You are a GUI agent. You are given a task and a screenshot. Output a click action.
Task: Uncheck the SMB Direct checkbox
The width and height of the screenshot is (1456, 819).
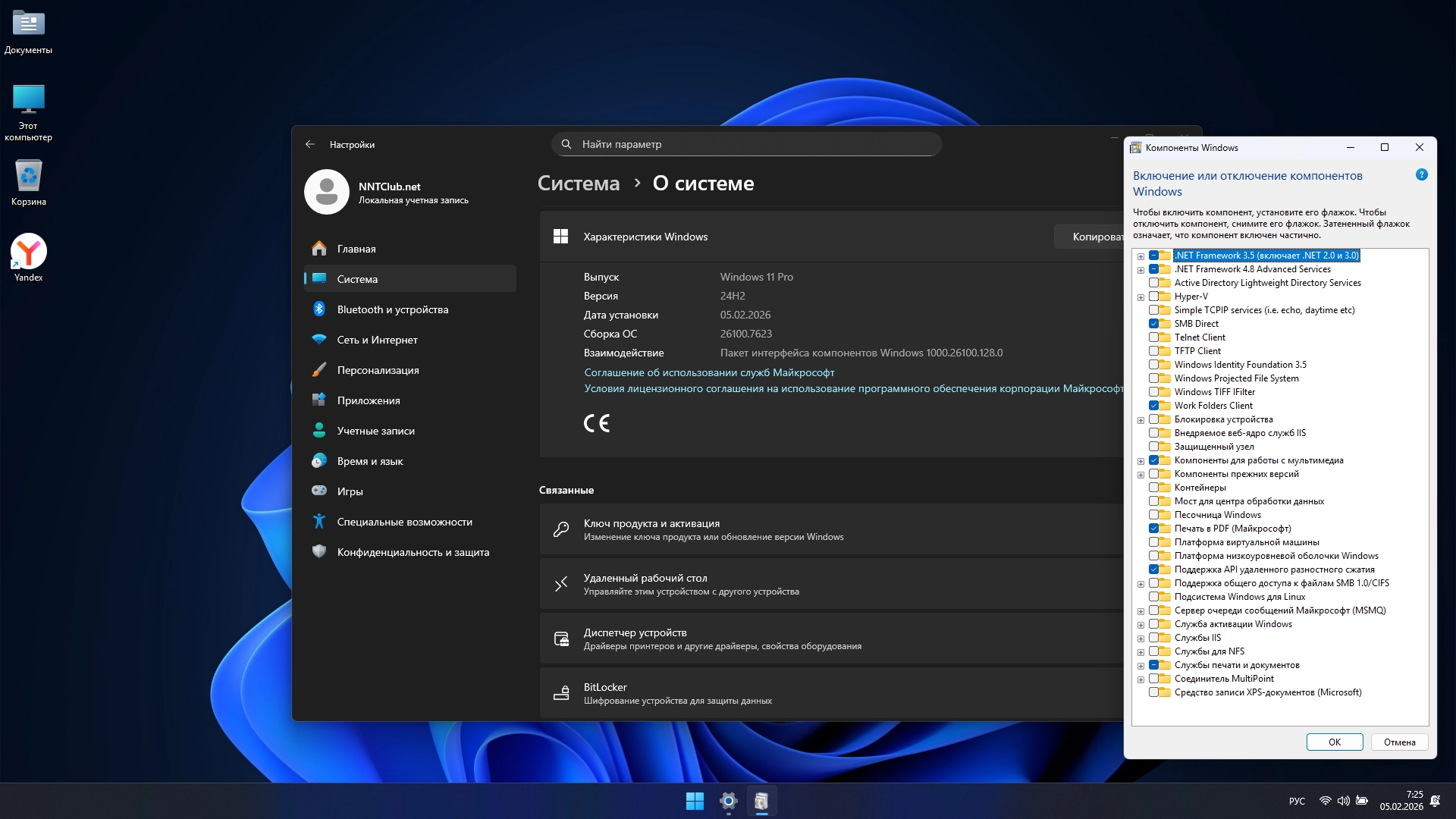point(1153,324)
